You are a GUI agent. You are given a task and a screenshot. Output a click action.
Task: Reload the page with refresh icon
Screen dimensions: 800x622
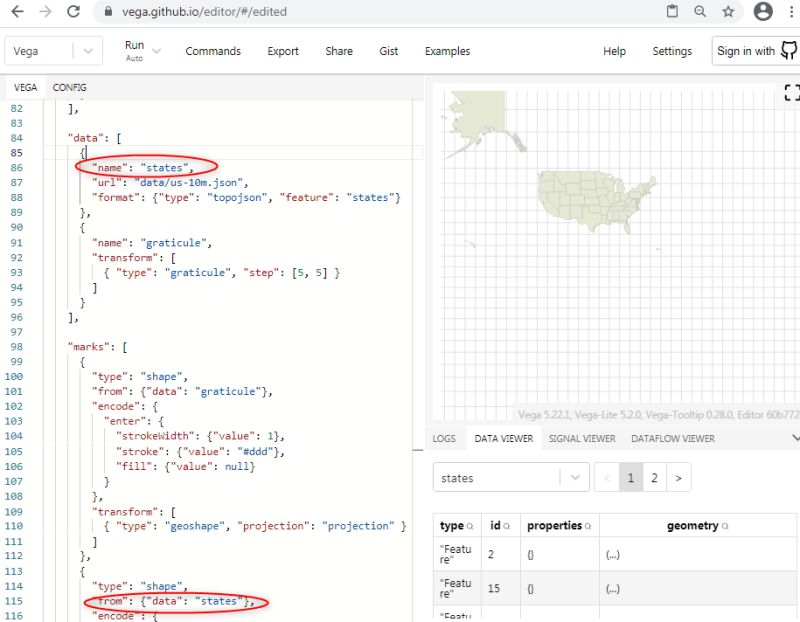coord(73,11)
